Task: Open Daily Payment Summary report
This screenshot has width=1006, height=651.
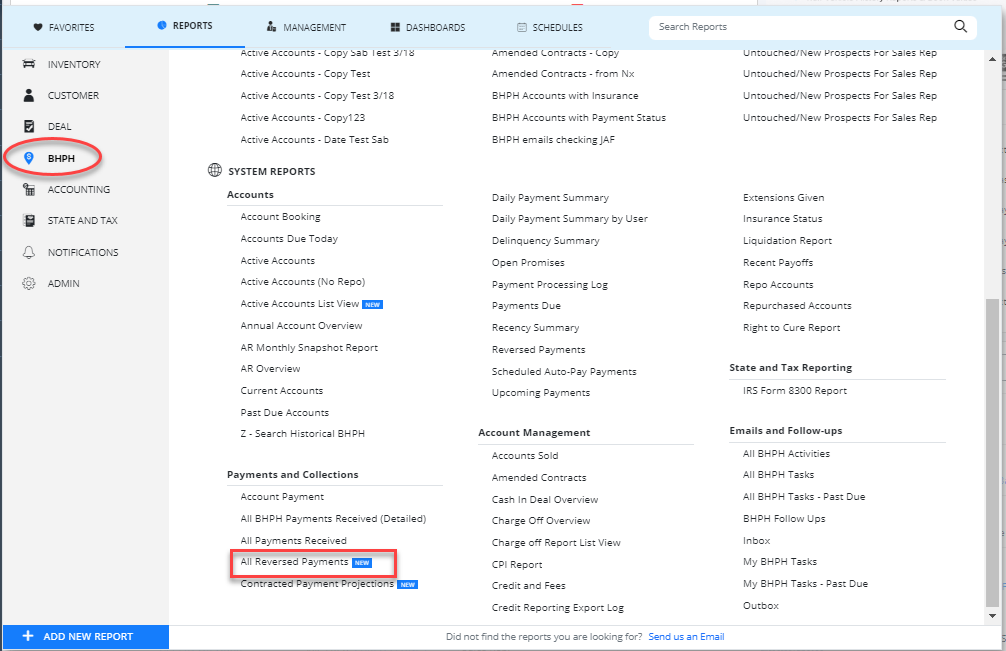Action: point(550,198)
